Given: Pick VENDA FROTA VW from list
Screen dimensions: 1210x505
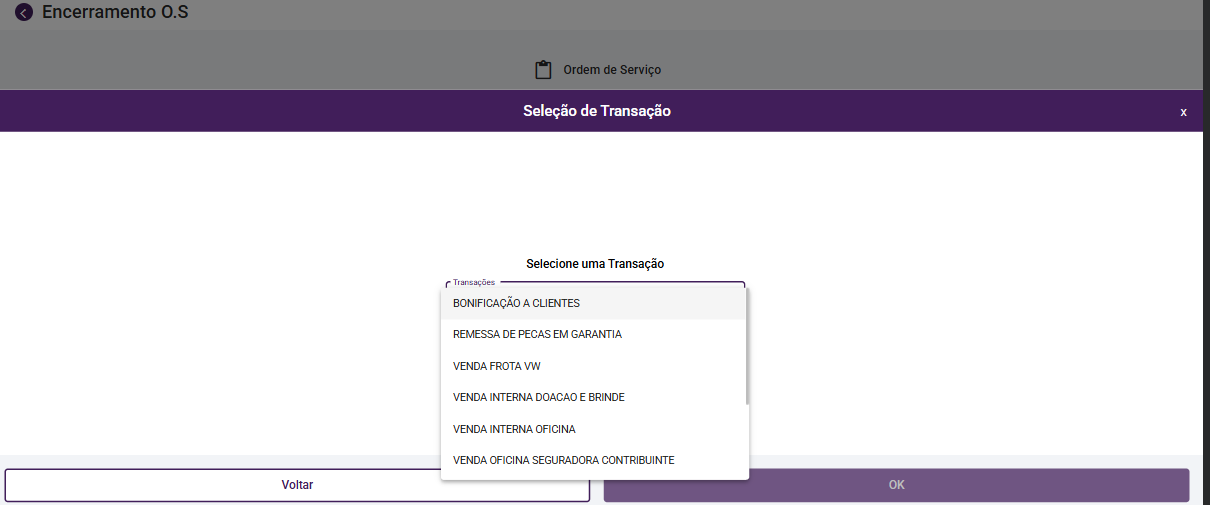Looking at the screenshot, I should point(497,366).
